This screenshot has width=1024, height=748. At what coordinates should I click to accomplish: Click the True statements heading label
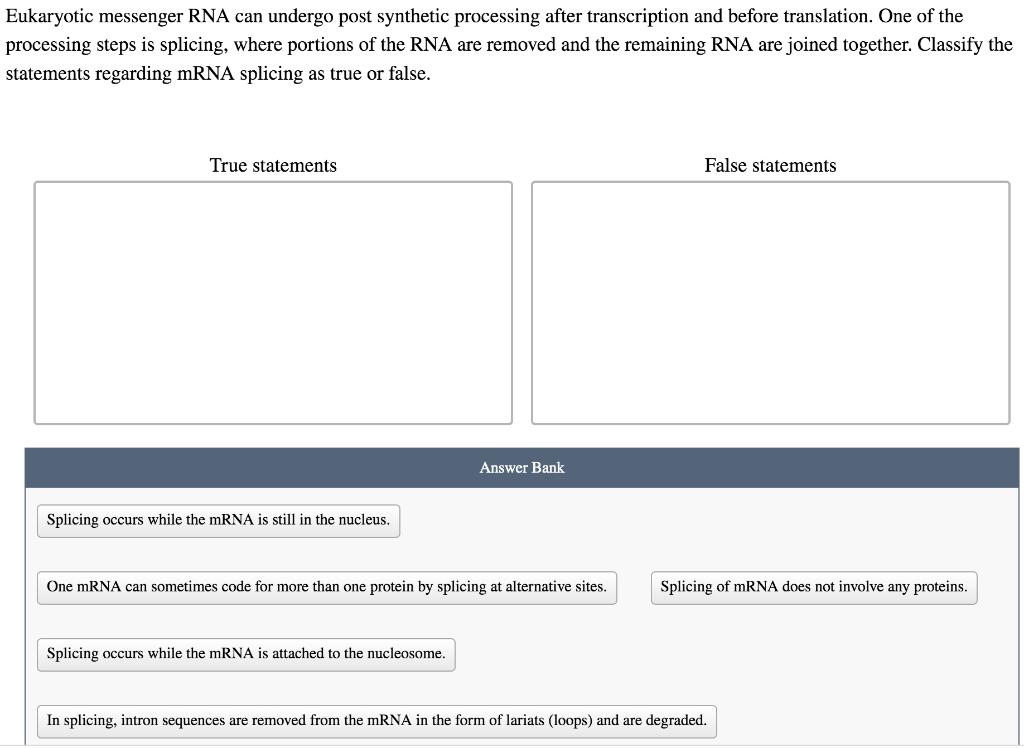pyautogui.click(x=273, y=165)
